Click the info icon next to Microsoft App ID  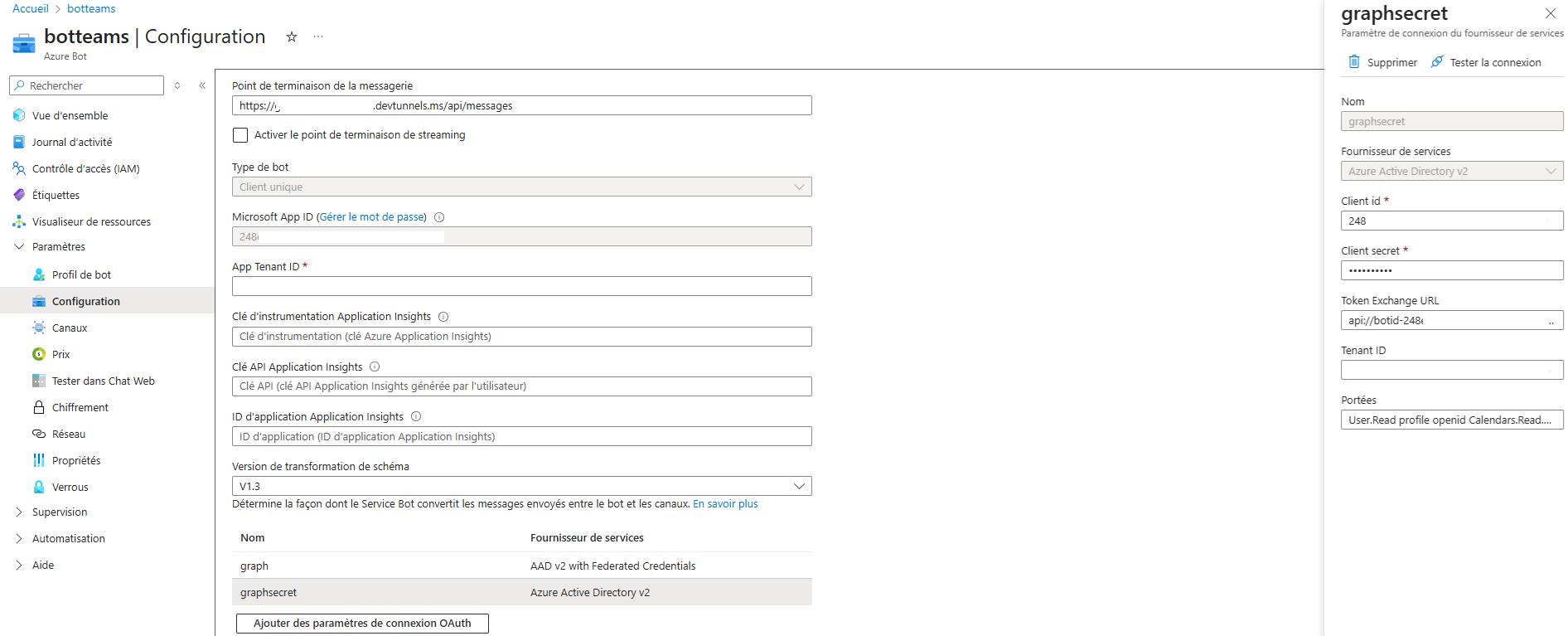coord(439,217)
